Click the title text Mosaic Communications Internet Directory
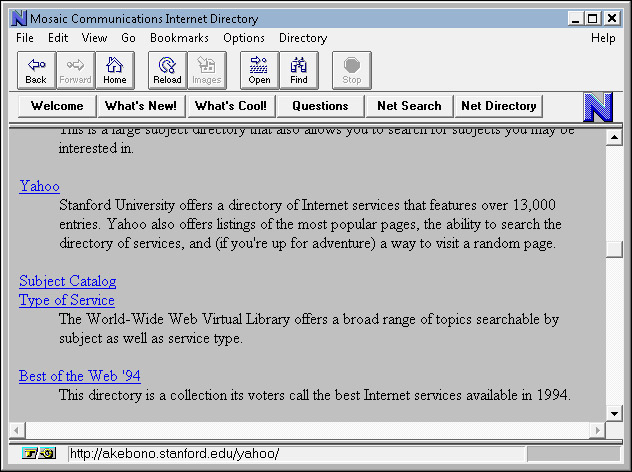Viewport: 632px width, 472px height. pyautogui.click(x=144, y=19)
